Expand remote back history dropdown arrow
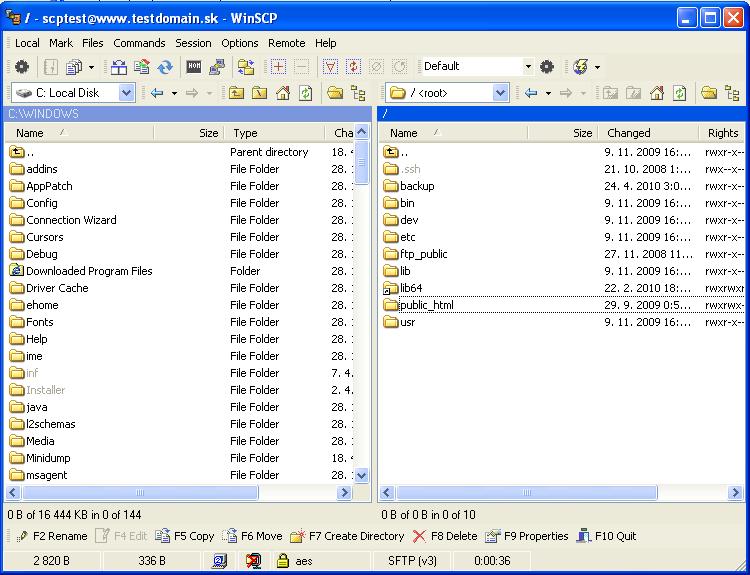This screenshot has height=575, width=750. 549,93
